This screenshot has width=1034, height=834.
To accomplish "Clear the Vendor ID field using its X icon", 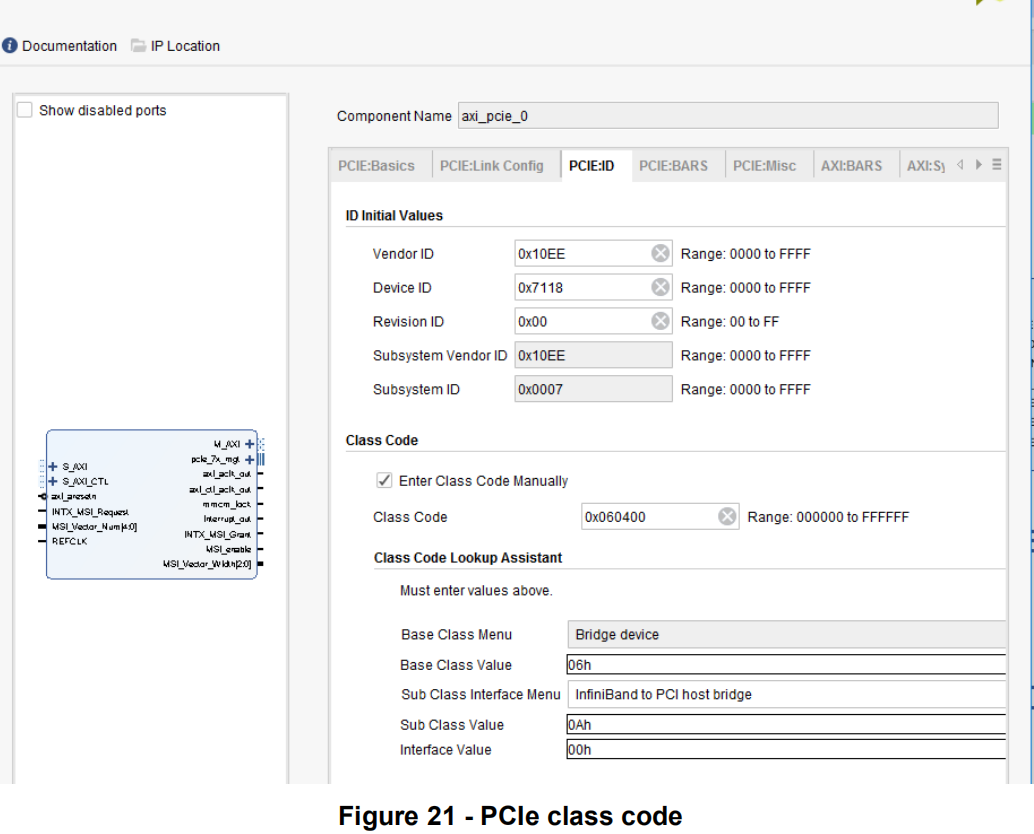I will click(660, 253).
